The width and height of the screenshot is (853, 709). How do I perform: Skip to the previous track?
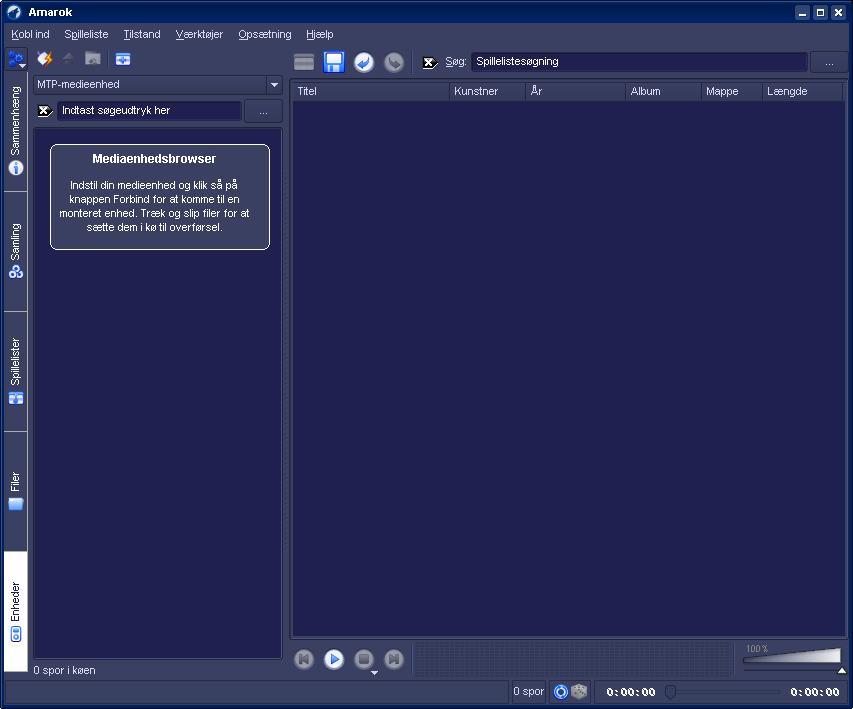pos(304,659)
